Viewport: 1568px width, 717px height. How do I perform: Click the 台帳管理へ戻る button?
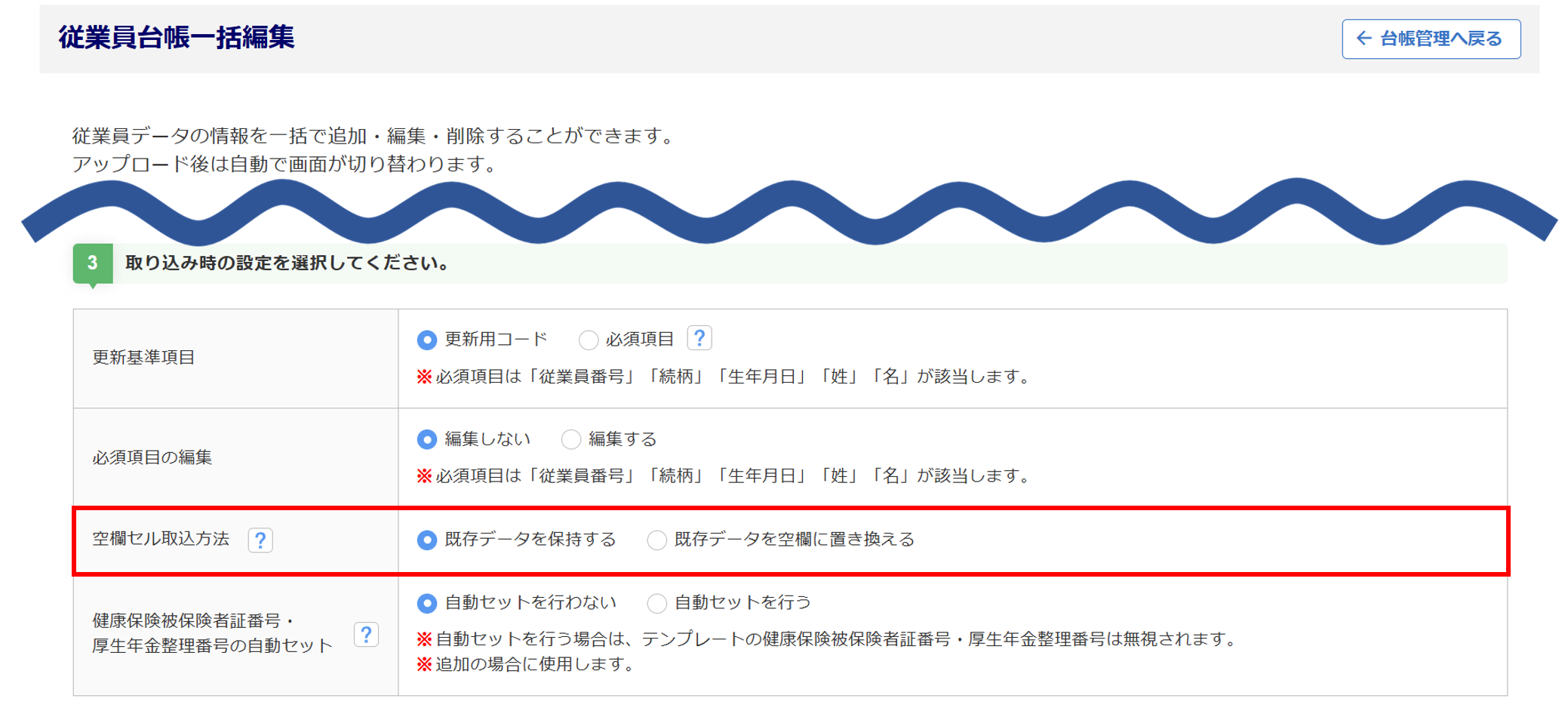click(1431, 38)
